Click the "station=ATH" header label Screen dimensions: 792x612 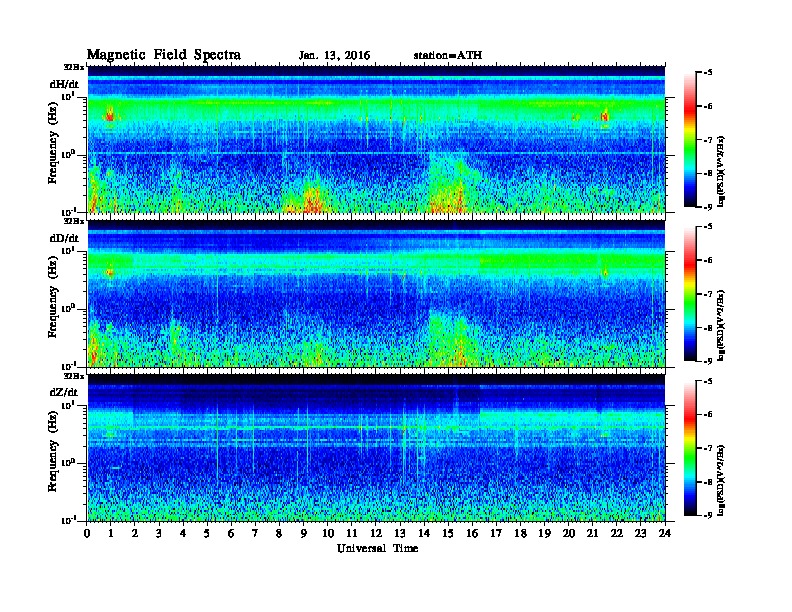tap(448, 56)
